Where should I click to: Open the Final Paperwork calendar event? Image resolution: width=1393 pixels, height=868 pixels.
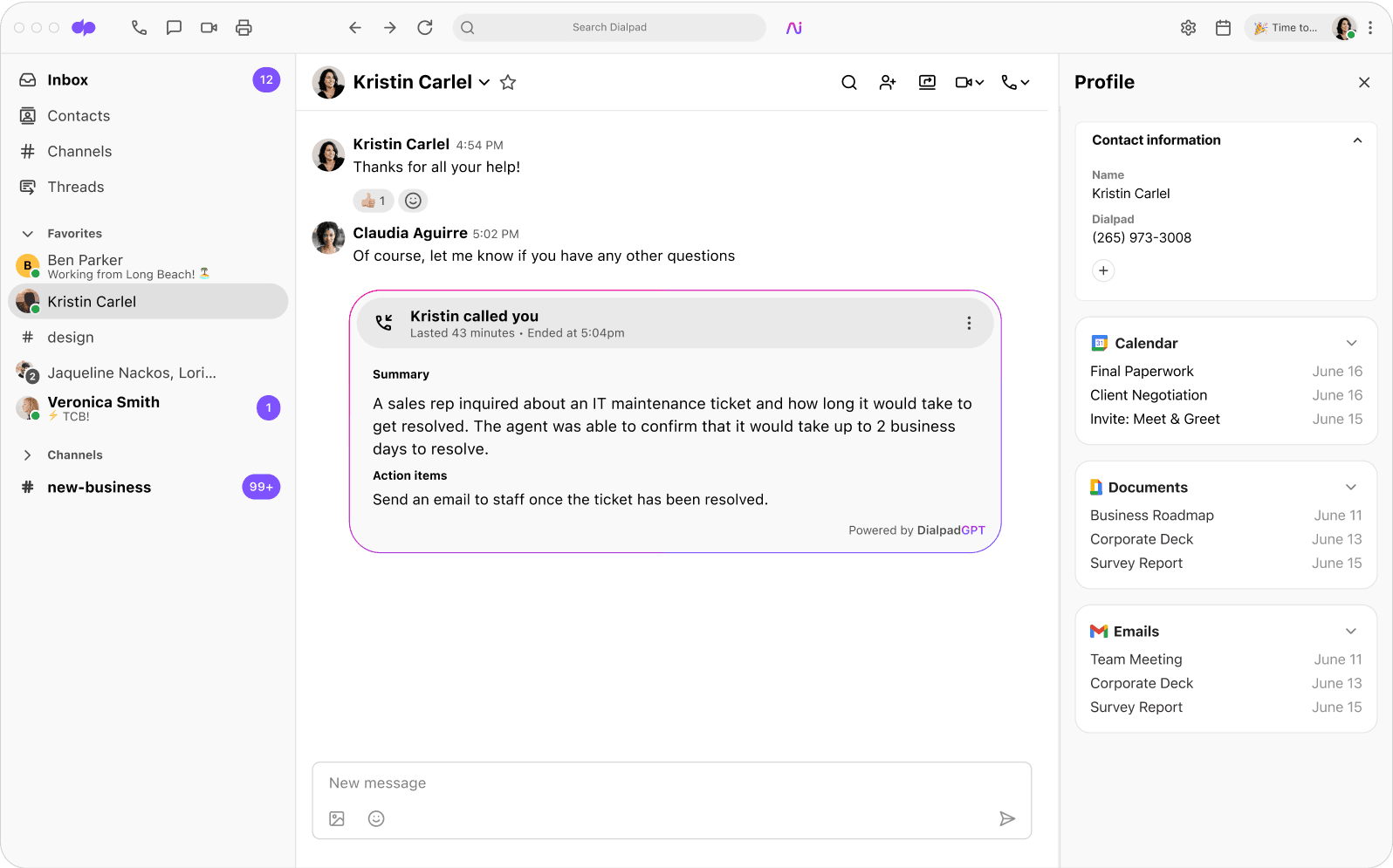tap(1142, 372)
